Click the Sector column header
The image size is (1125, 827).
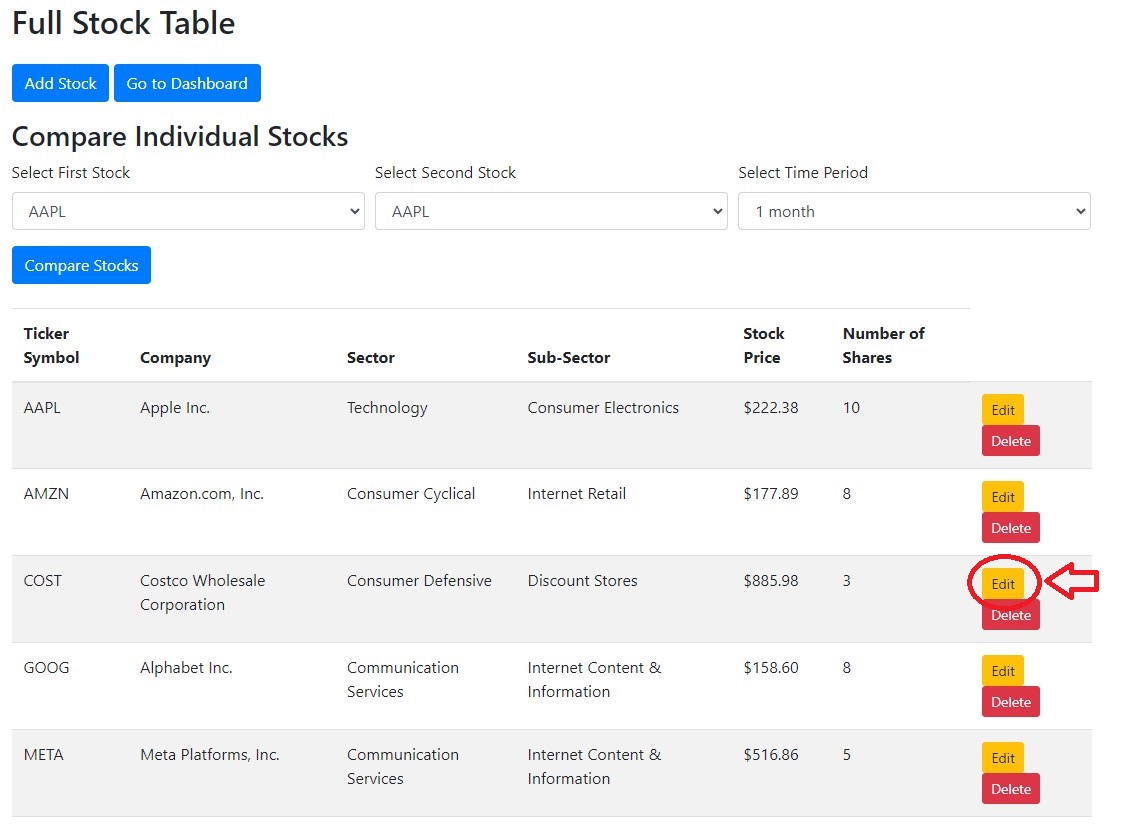point(370,358)
